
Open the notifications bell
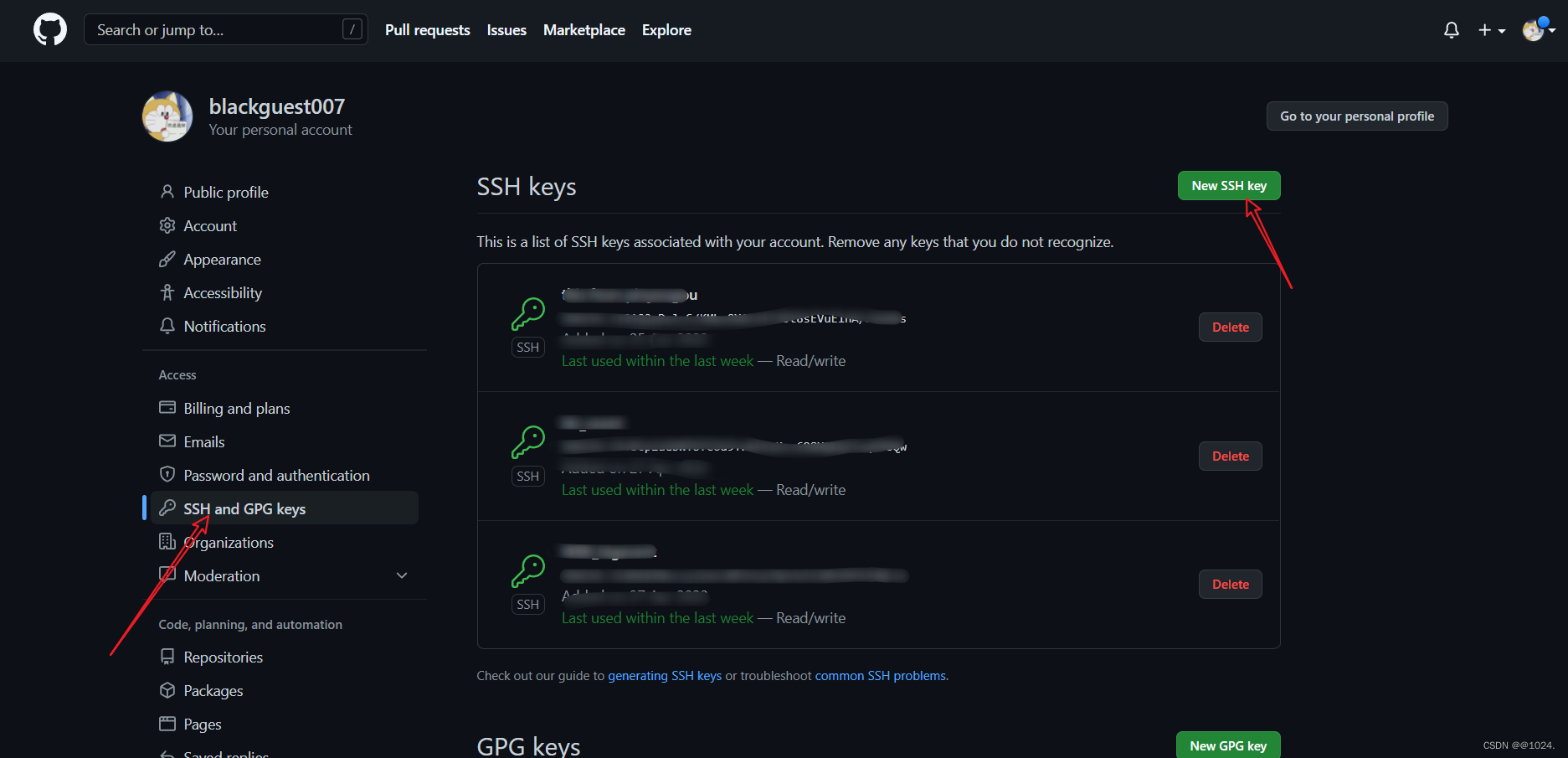tap(1452, 30)
